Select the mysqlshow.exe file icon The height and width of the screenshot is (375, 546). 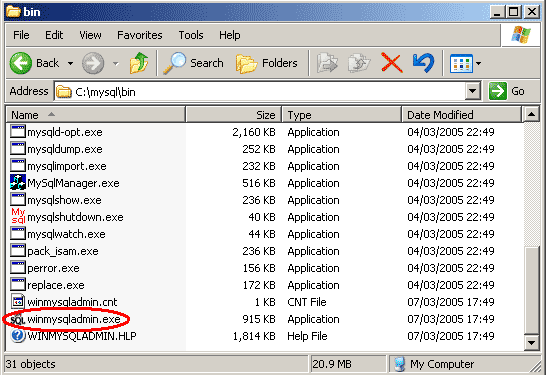point(18,200)
